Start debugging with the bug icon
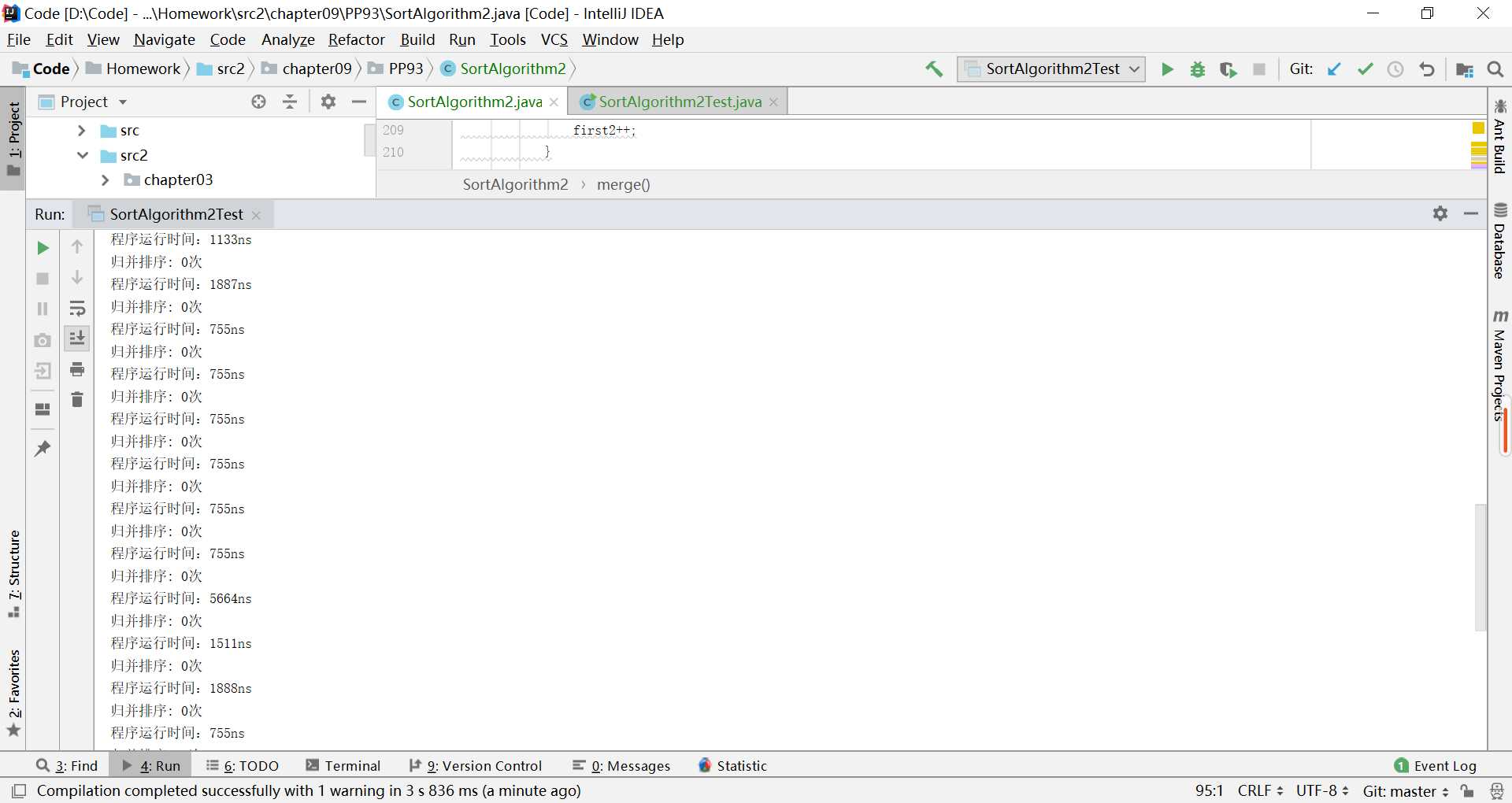Screen dimensions: 1512x803 pos(1197,69)
